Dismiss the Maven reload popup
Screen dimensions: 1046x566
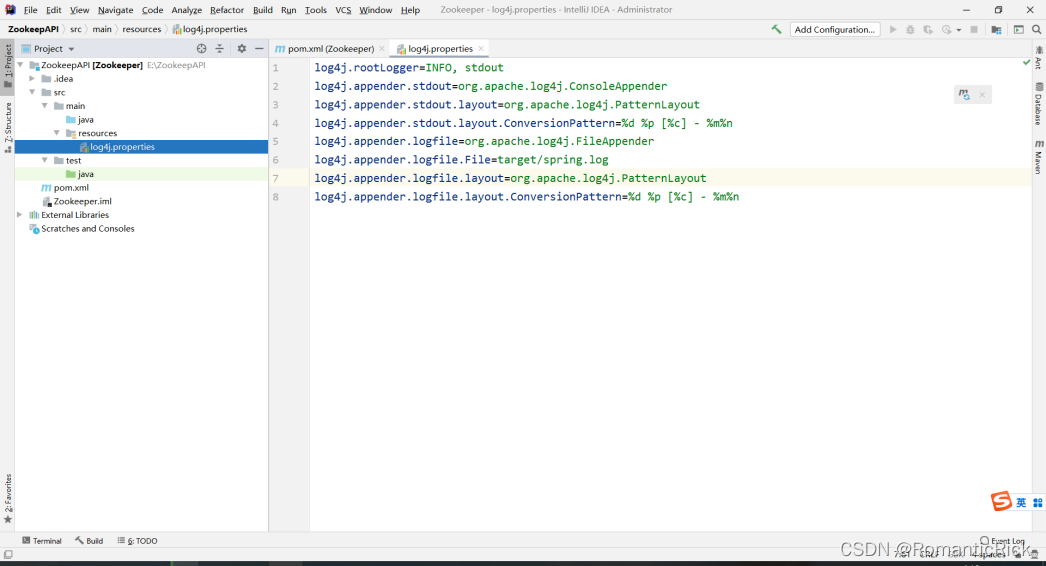(982, 95)
